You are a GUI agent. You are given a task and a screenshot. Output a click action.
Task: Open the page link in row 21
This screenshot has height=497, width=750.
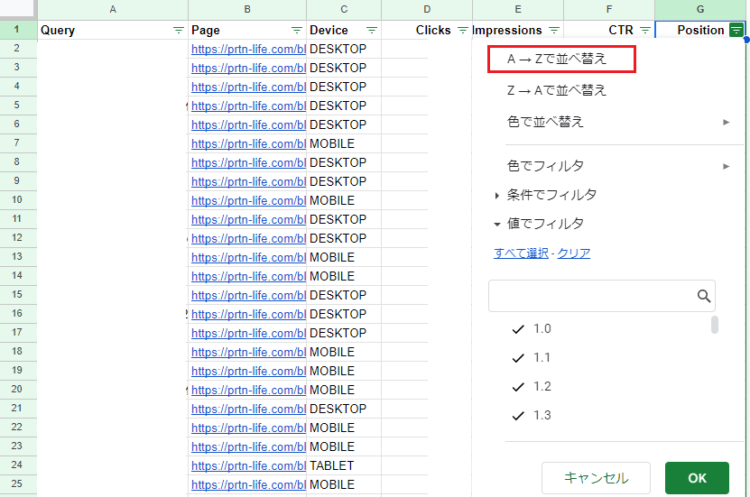[x=248, y=409]
